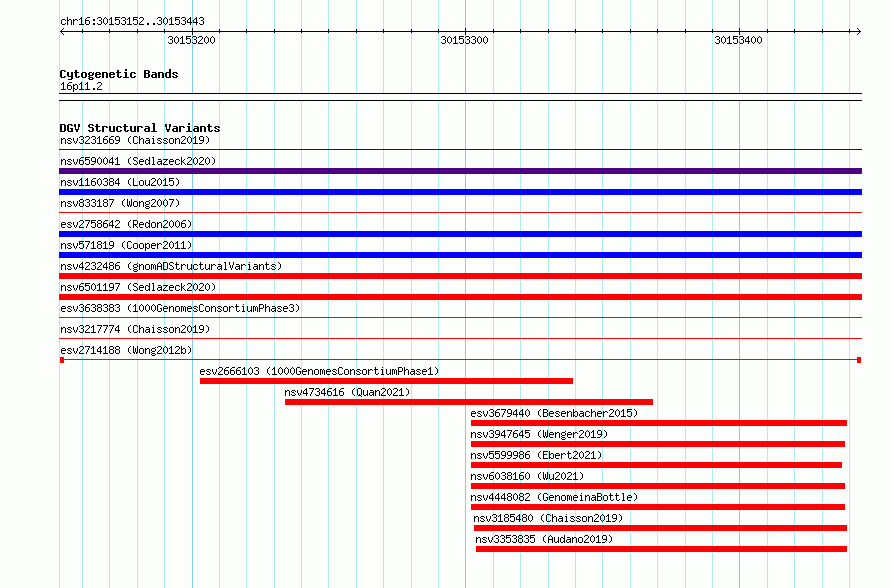Screen dimensions: 890x588
Task: Click the nsv1160384 (Lou2015) label
Action: point(120,182)
